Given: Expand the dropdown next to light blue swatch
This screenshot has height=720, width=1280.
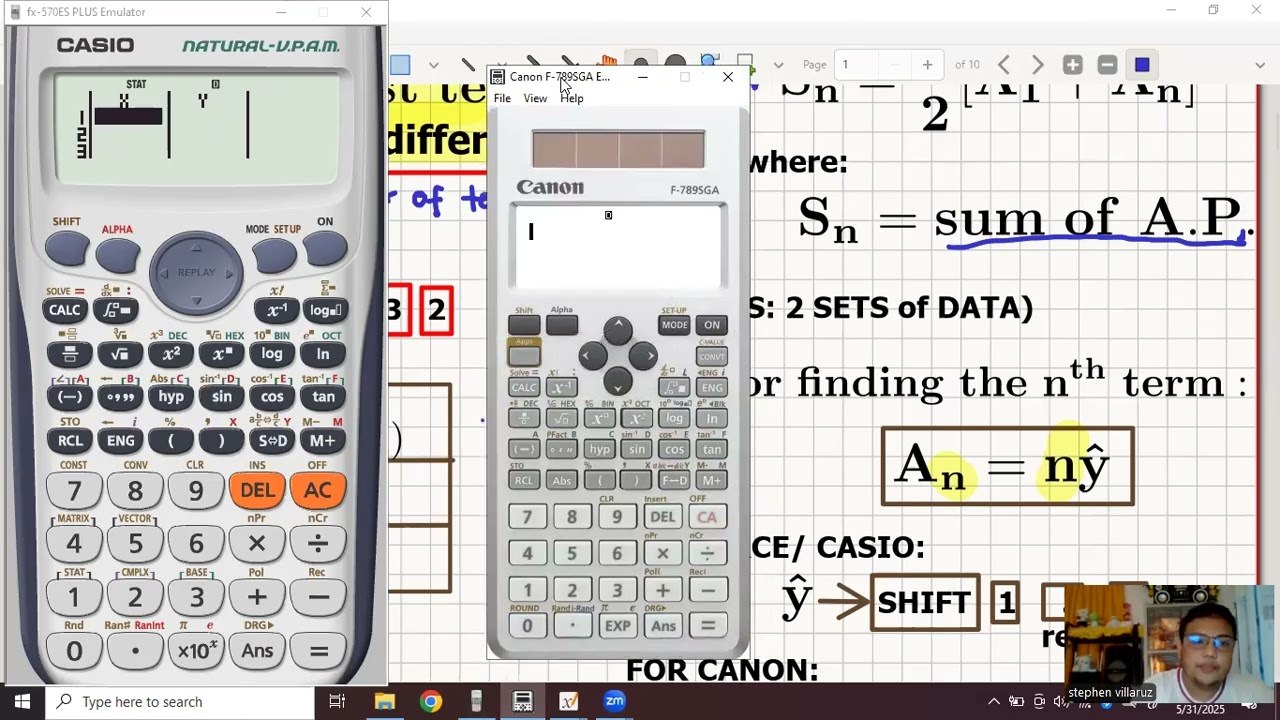Looking at the screenshot, I should pos(433,65).
